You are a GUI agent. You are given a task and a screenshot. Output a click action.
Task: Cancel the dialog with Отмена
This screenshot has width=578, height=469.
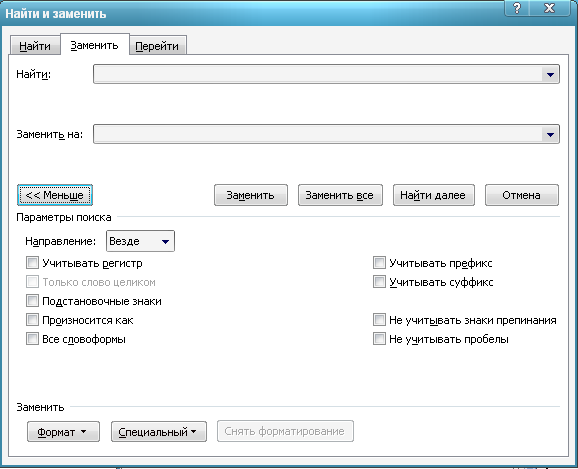pos(522,195)
